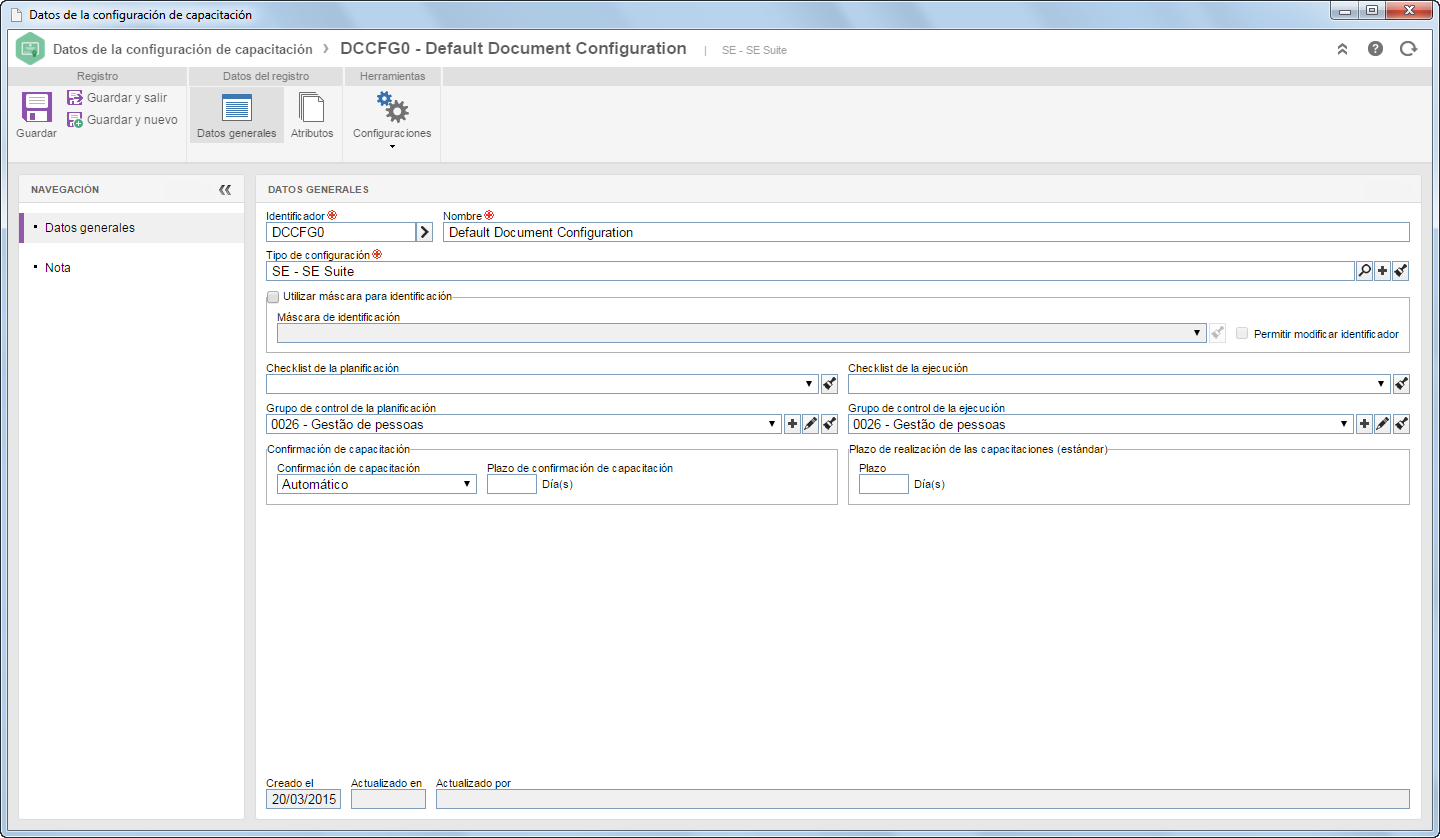Click the refresh icon in header
1440x838 pixels.
pos(1409,48)
